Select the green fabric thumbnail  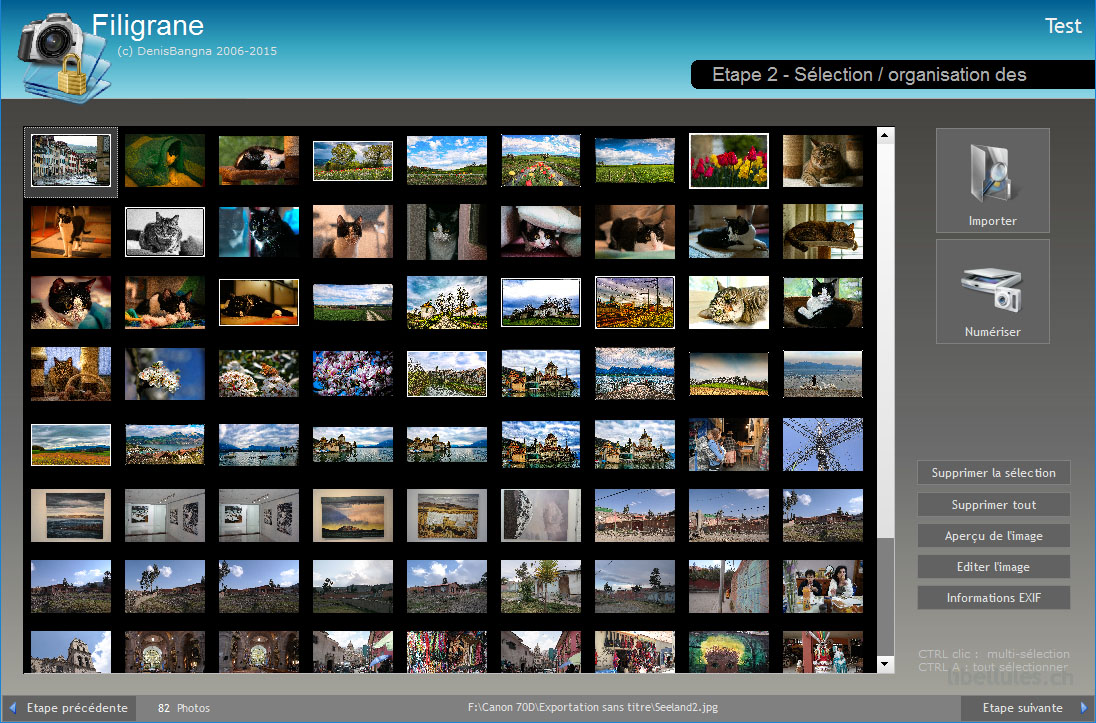click(x=165, y=161)
